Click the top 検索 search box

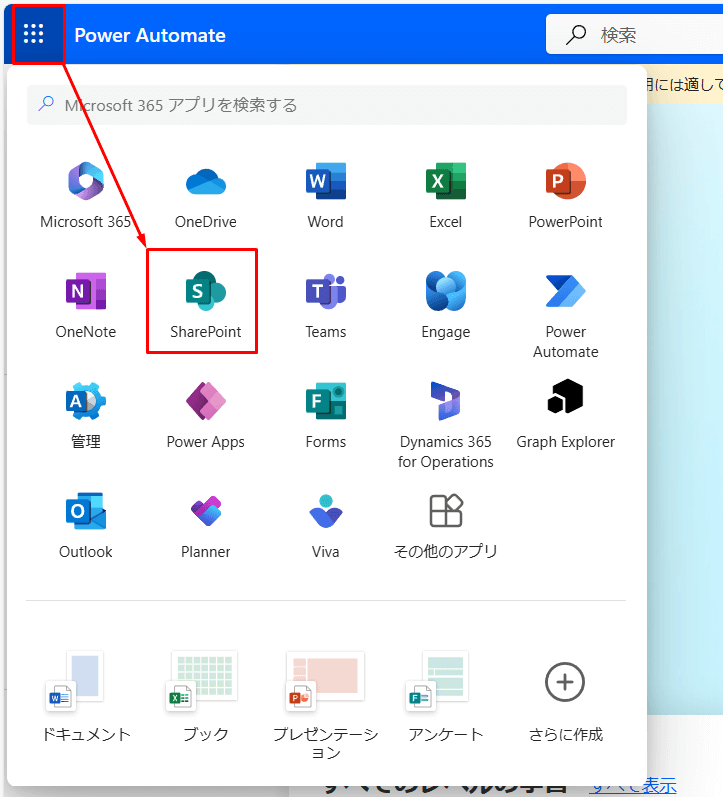(635, 35)
